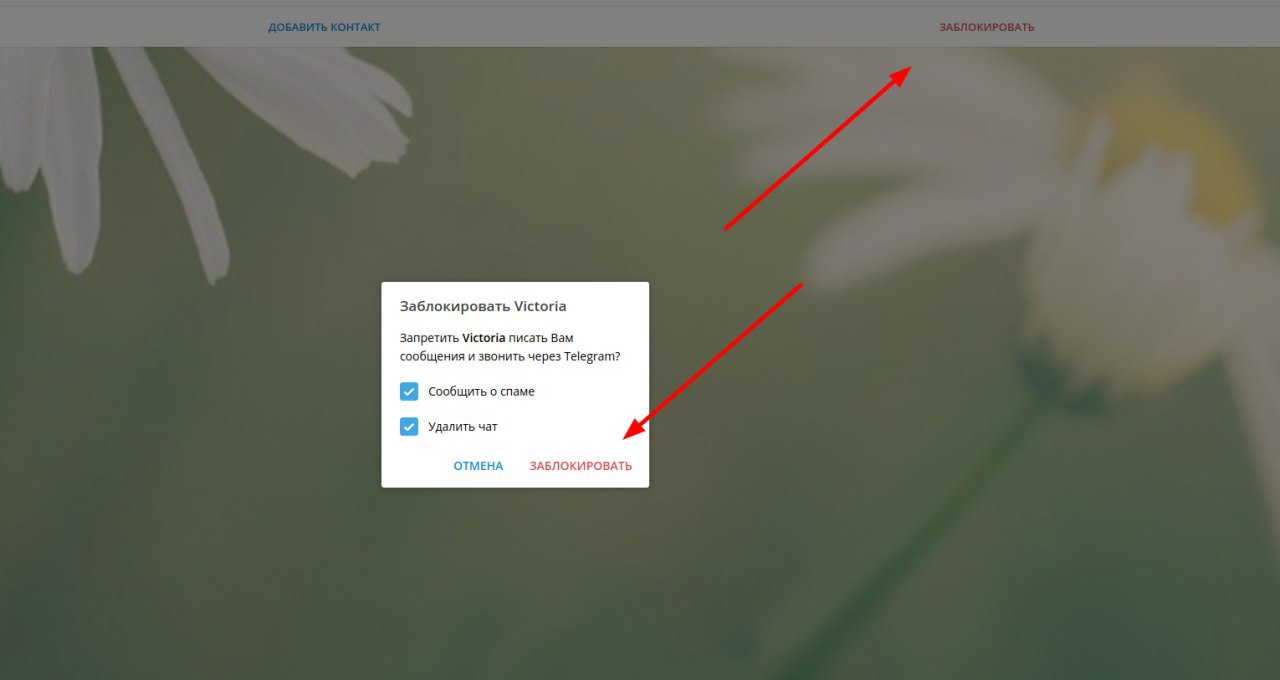The width and height of the screenshot is (1280, 680).
Task: Click the Удалить чат label text
Action: 462,427
